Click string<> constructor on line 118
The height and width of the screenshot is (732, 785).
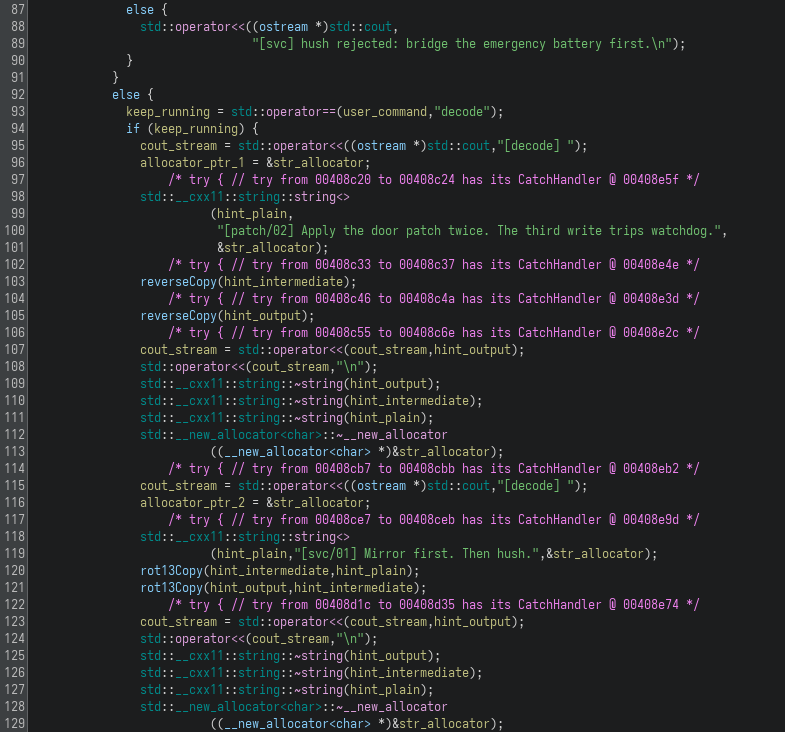pos(321,536)
